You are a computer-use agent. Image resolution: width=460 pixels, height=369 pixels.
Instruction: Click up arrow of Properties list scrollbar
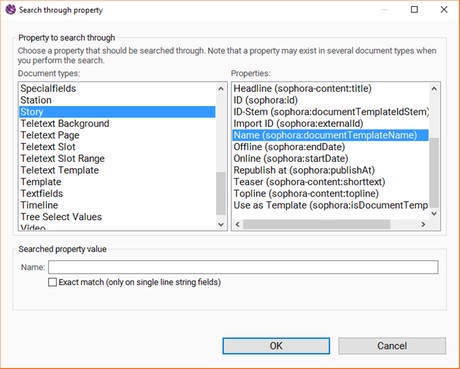[x=434, y=89]
